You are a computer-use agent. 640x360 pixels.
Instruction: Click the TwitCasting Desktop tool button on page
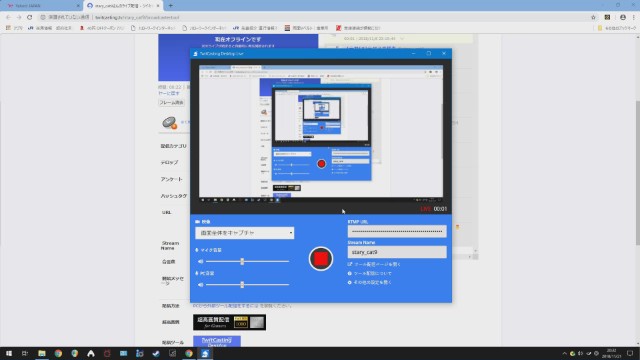(217, 342)
